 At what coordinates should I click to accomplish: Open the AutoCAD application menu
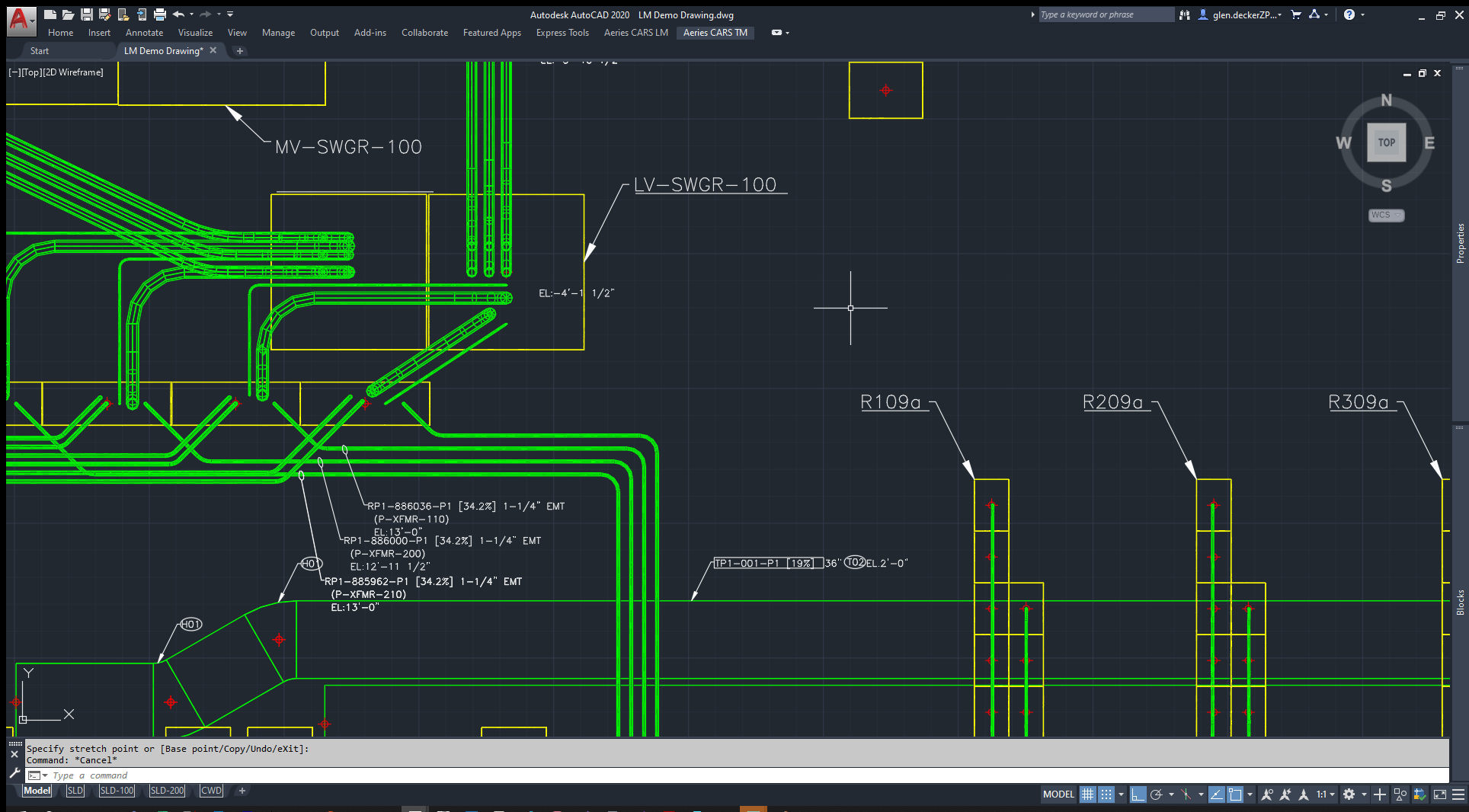(21, 20)
